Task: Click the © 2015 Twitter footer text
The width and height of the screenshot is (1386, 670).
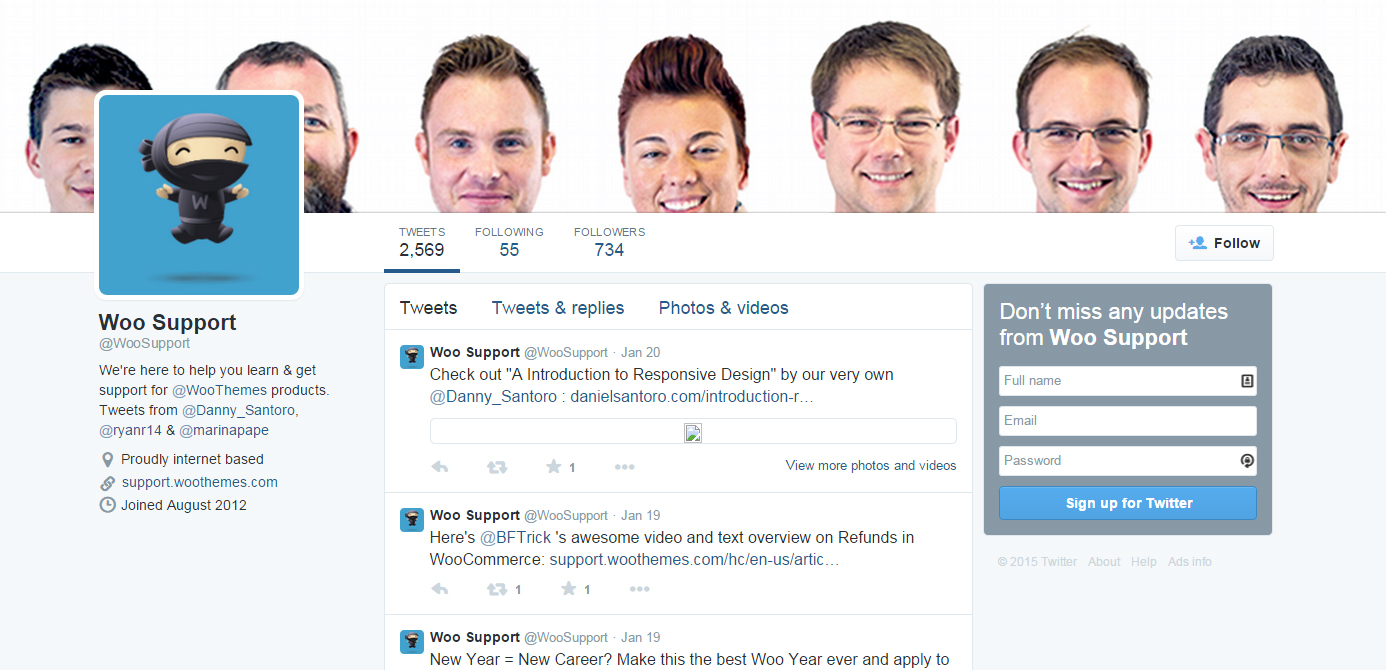Action: click(1037, 562)
